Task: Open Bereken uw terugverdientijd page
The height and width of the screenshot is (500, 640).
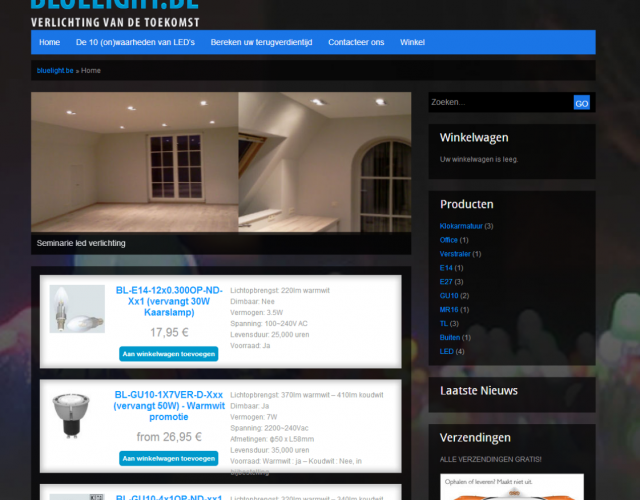Action: coord(261,42)
